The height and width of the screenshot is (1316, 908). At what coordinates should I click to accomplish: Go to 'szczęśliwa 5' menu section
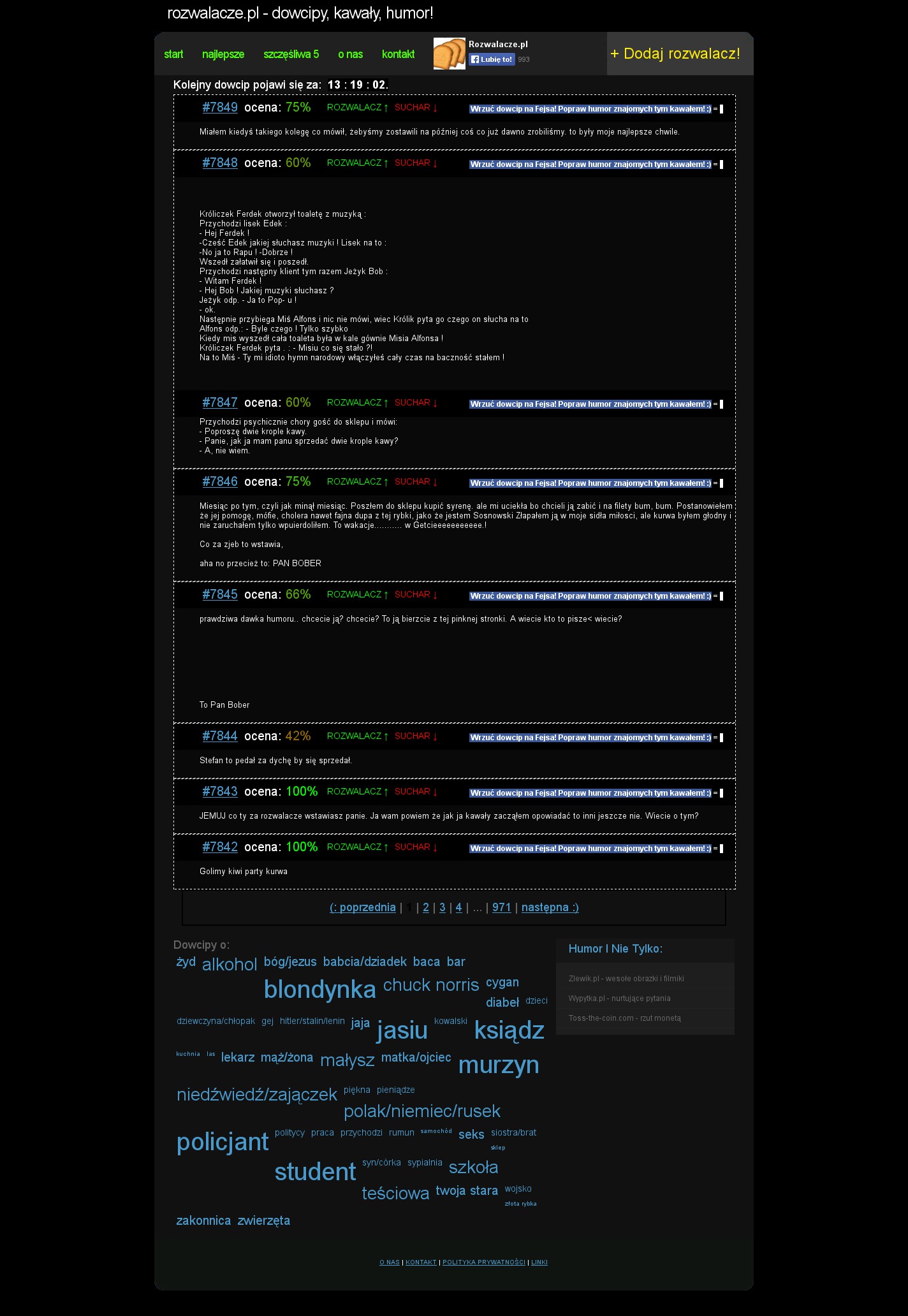[x=291, y=54]
